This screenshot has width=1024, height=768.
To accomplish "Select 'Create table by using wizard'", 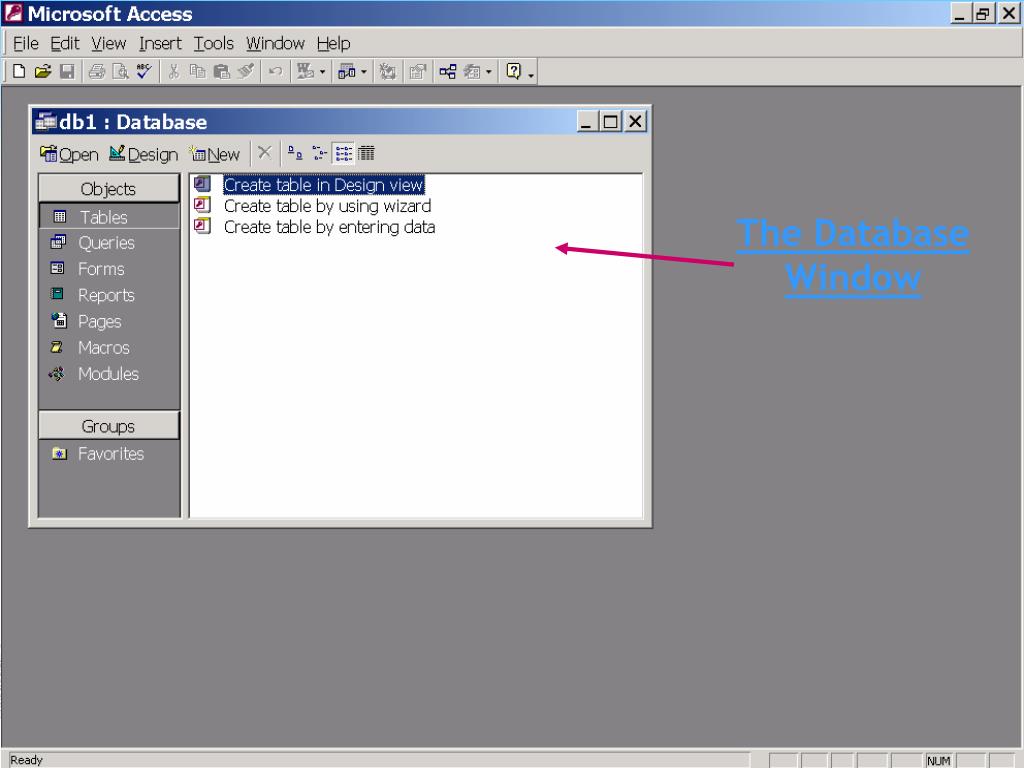I will click(x=327, y=206).
